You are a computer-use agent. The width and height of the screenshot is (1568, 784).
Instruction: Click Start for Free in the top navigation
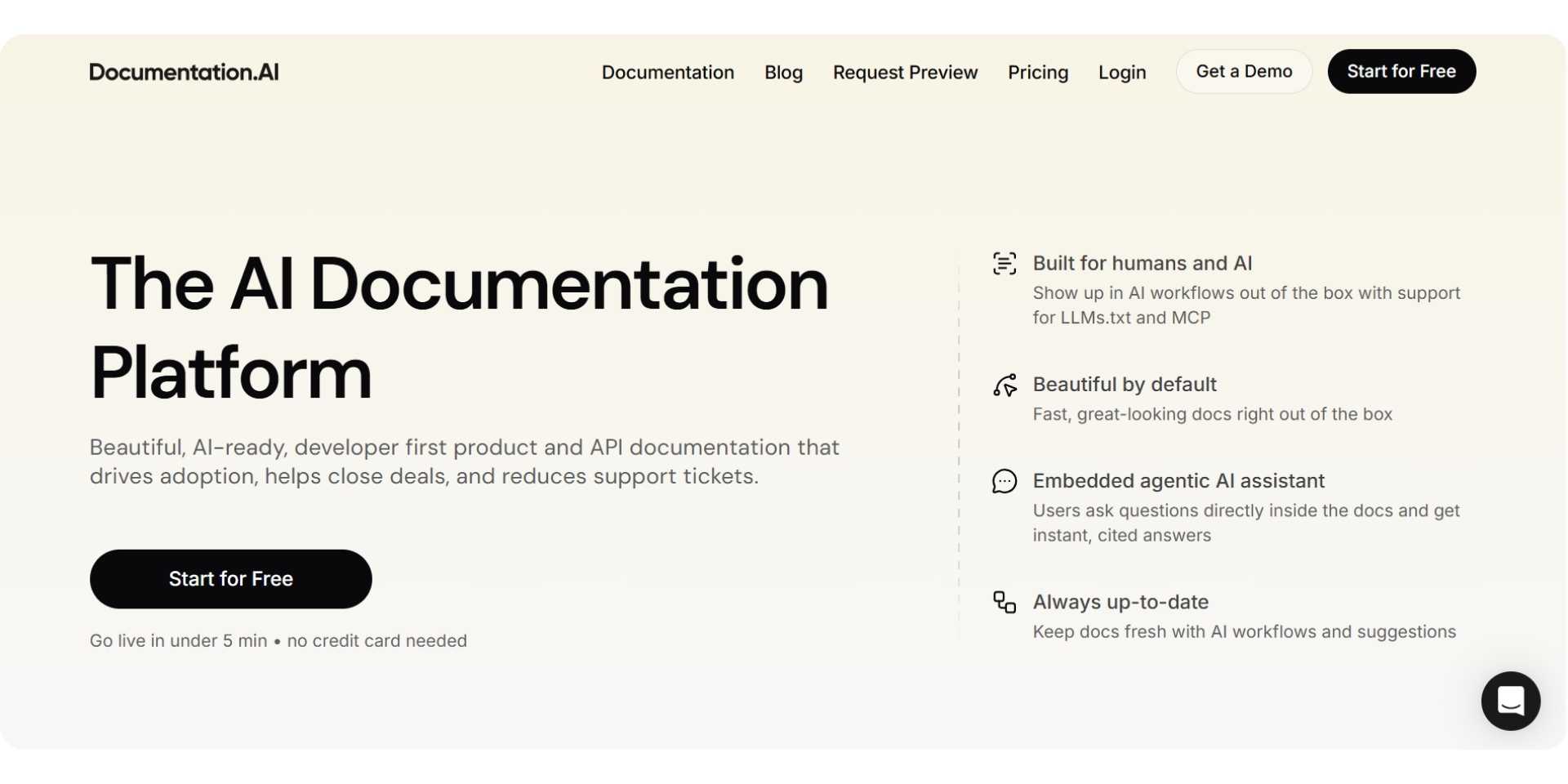1401,71
